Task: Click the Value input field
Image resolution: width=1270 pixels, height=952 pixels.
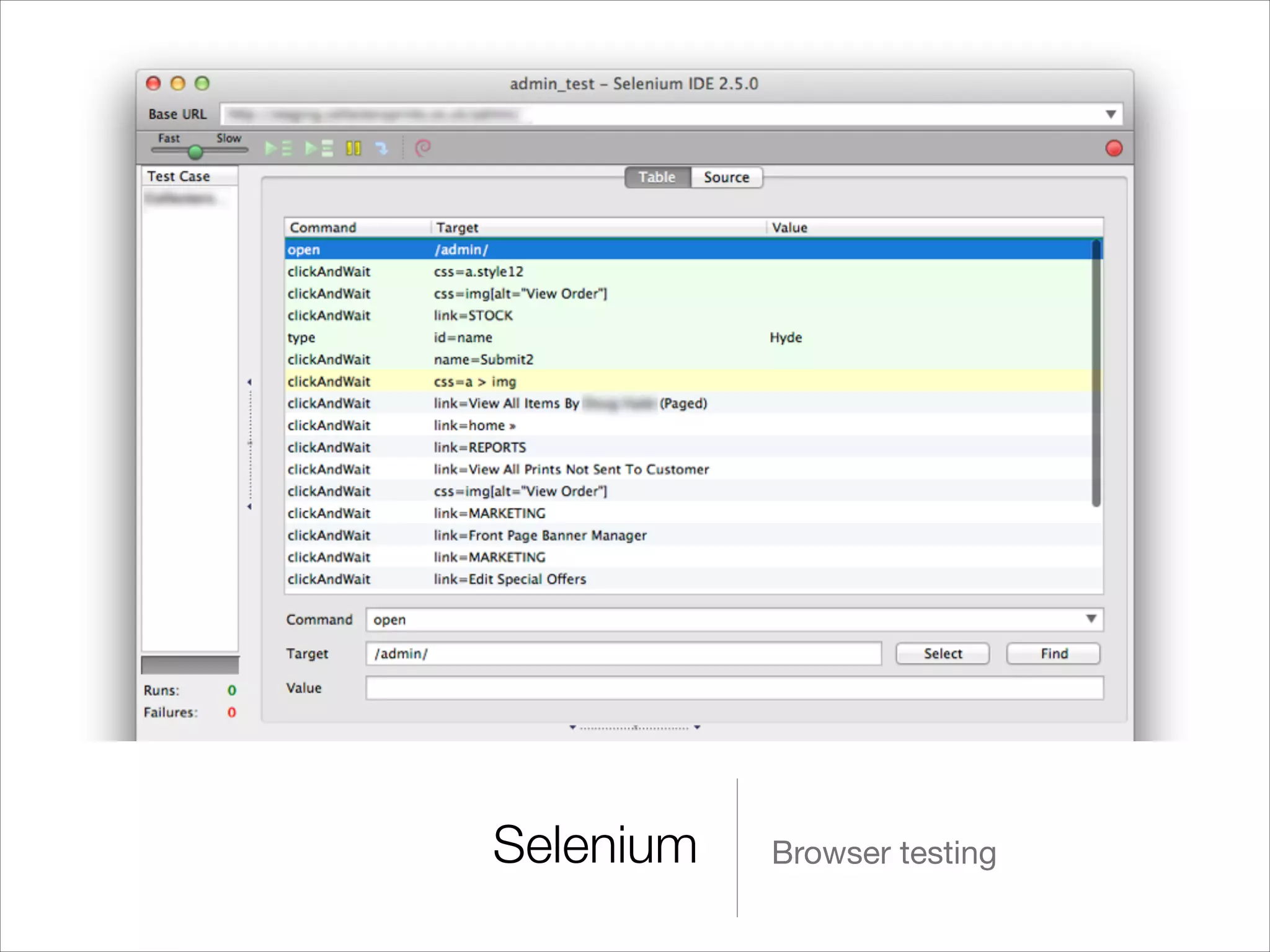Action: tap(734, 688)
